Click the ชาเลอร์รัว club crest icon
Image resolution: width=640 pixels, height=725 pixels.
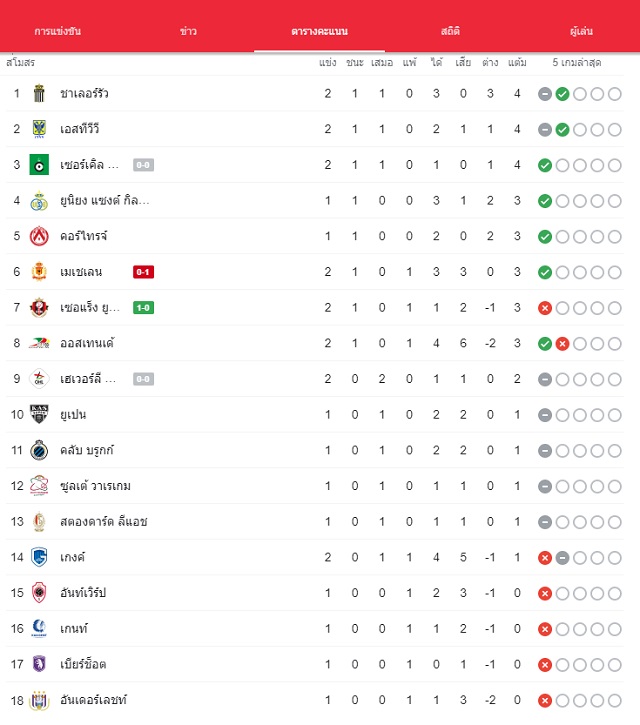tap(39, 93)
